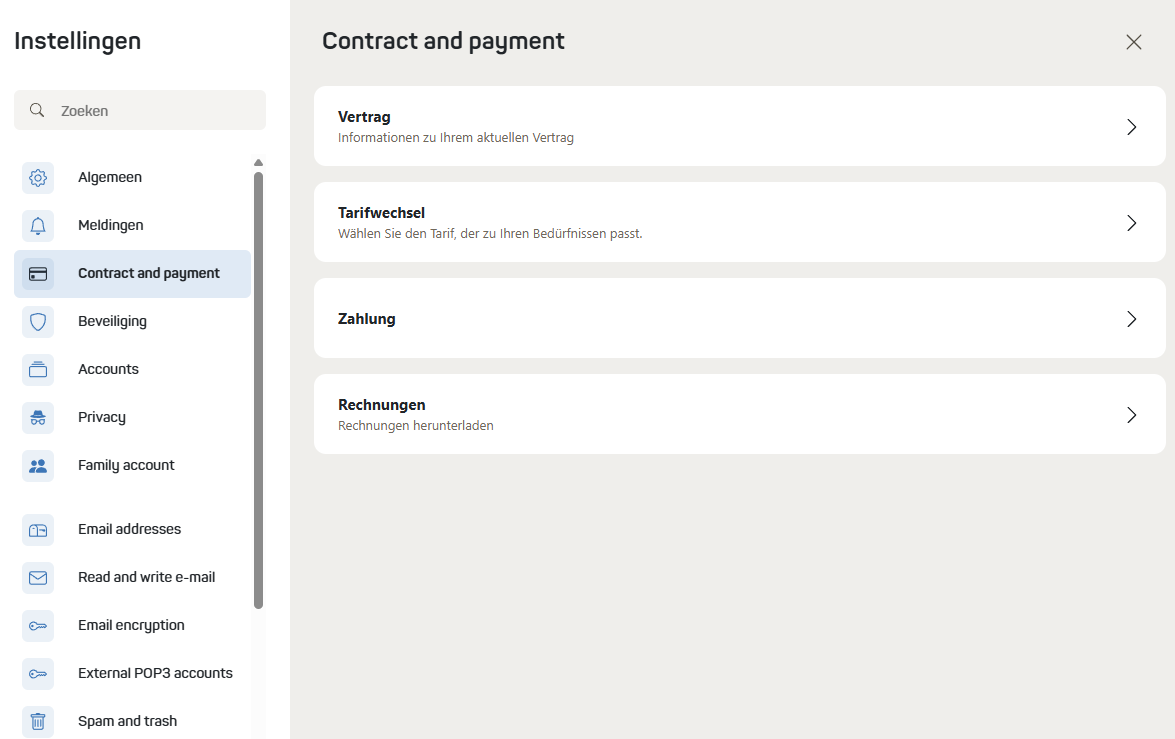Click the gear icon next to Algemeen
Image resolution: width=1175 pixels, height=739 pixels.
click(38, 178)
